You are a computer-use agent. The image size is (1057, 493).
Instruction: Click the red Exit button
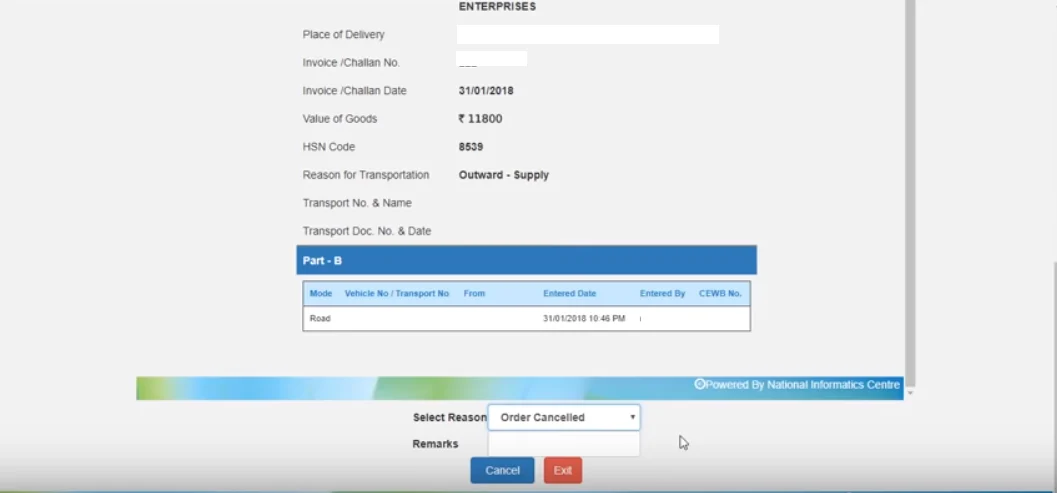click(x=563, y=470)
